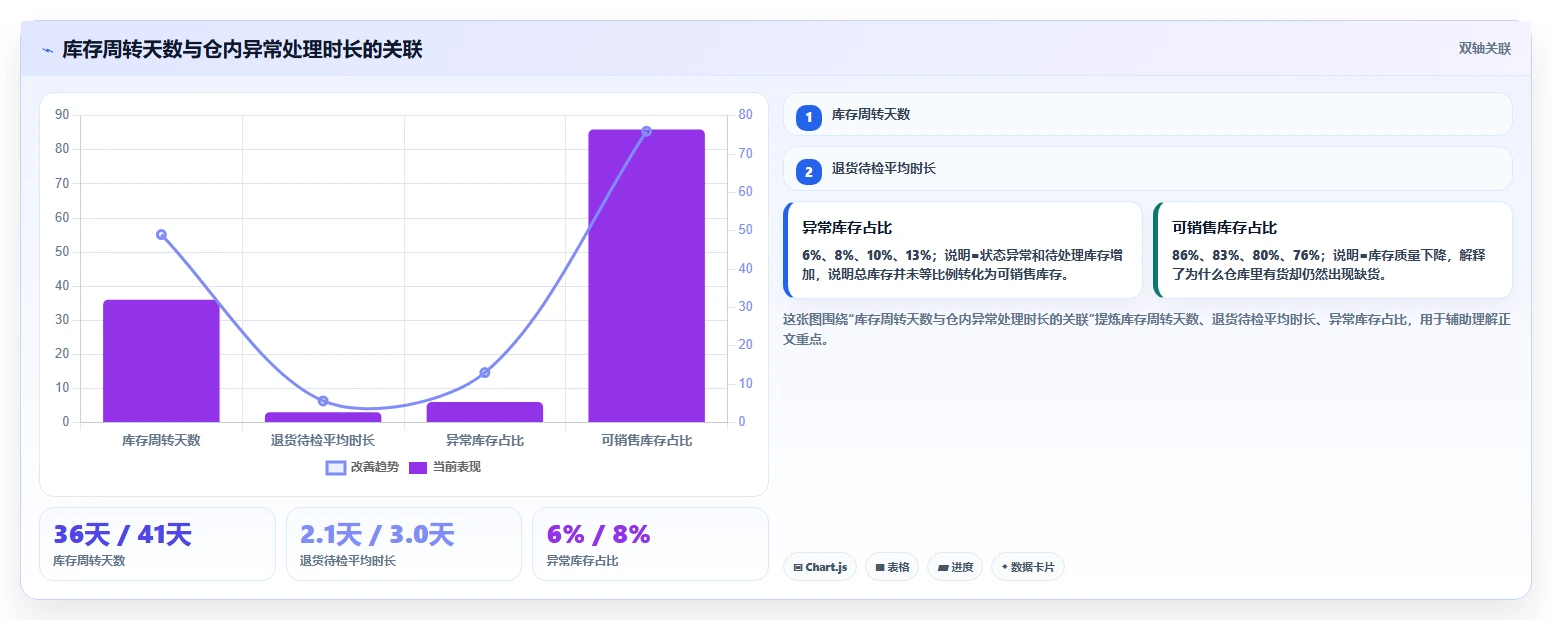Click the description paragraph starting 这张图围绕
Image resolution: width=1552 pixels, height=620 pixels.
[1147, 329]
